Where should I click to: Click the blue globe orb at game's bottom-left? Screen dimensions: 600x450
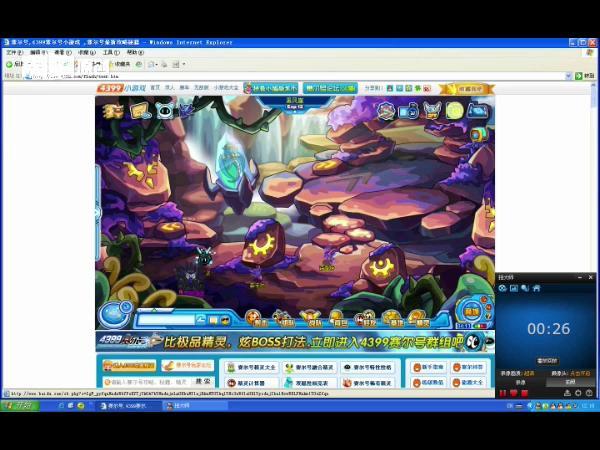[x=115, y=315]
